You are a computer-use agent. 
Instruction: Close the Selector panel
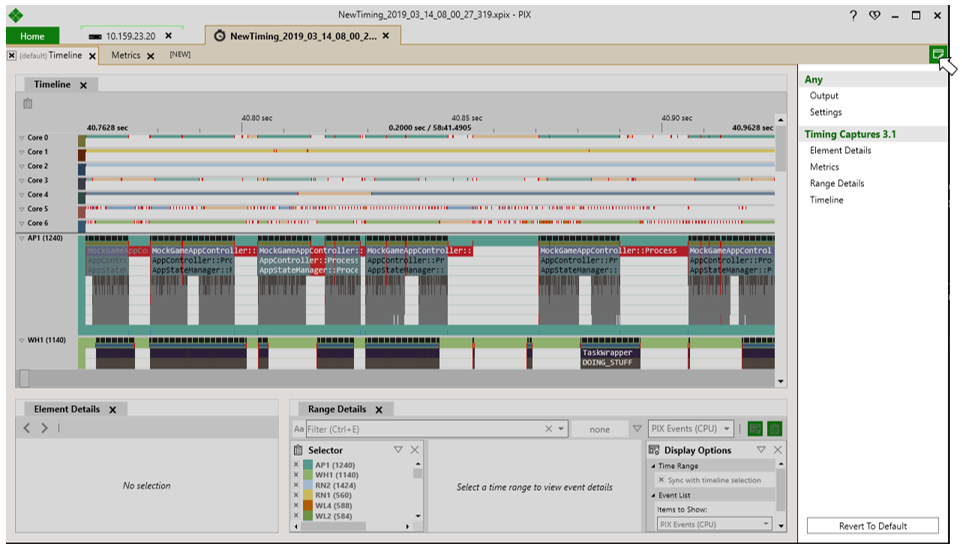point(415,450)
